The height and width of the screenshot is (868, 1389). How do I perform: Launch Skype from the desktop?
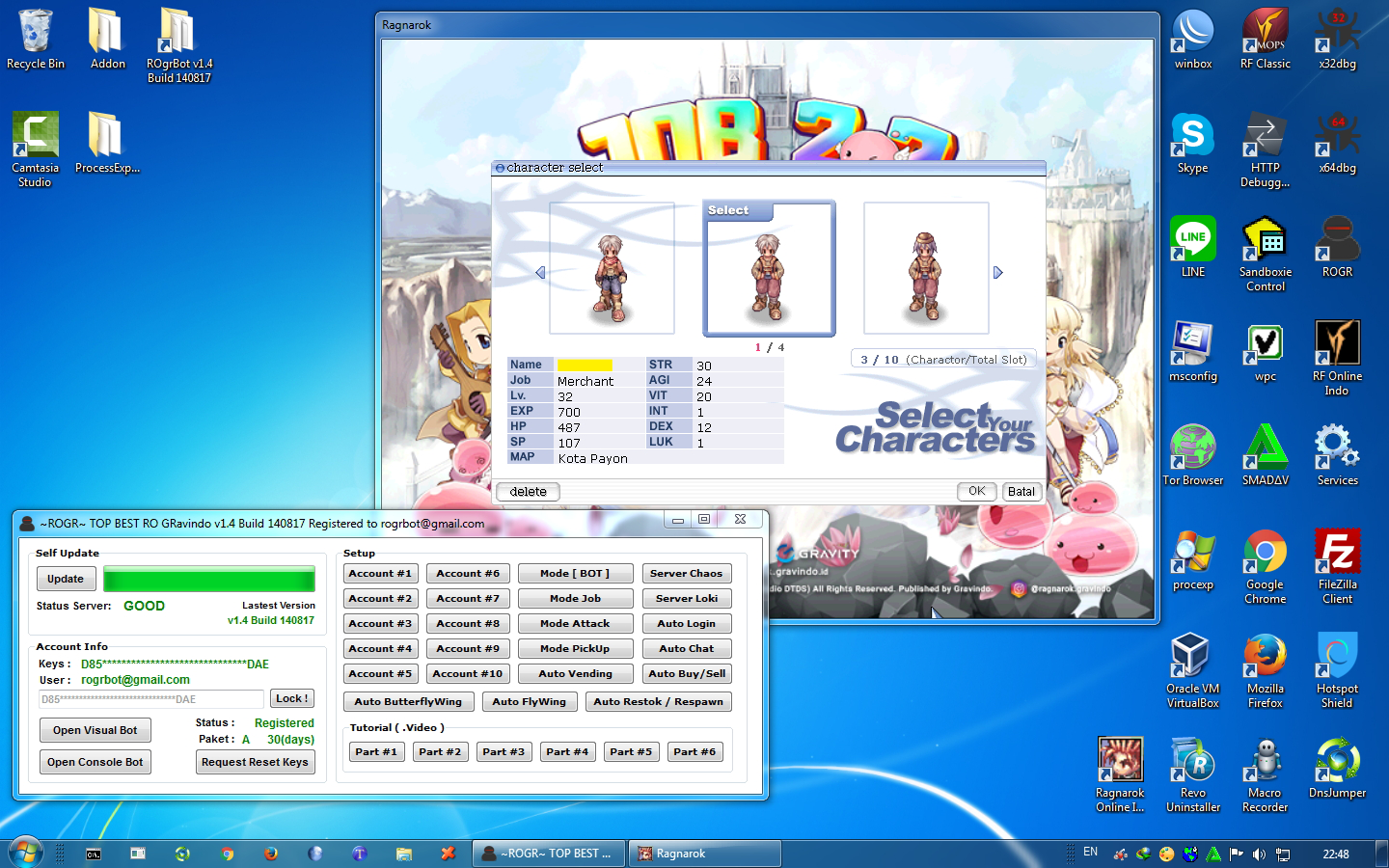1193,144
